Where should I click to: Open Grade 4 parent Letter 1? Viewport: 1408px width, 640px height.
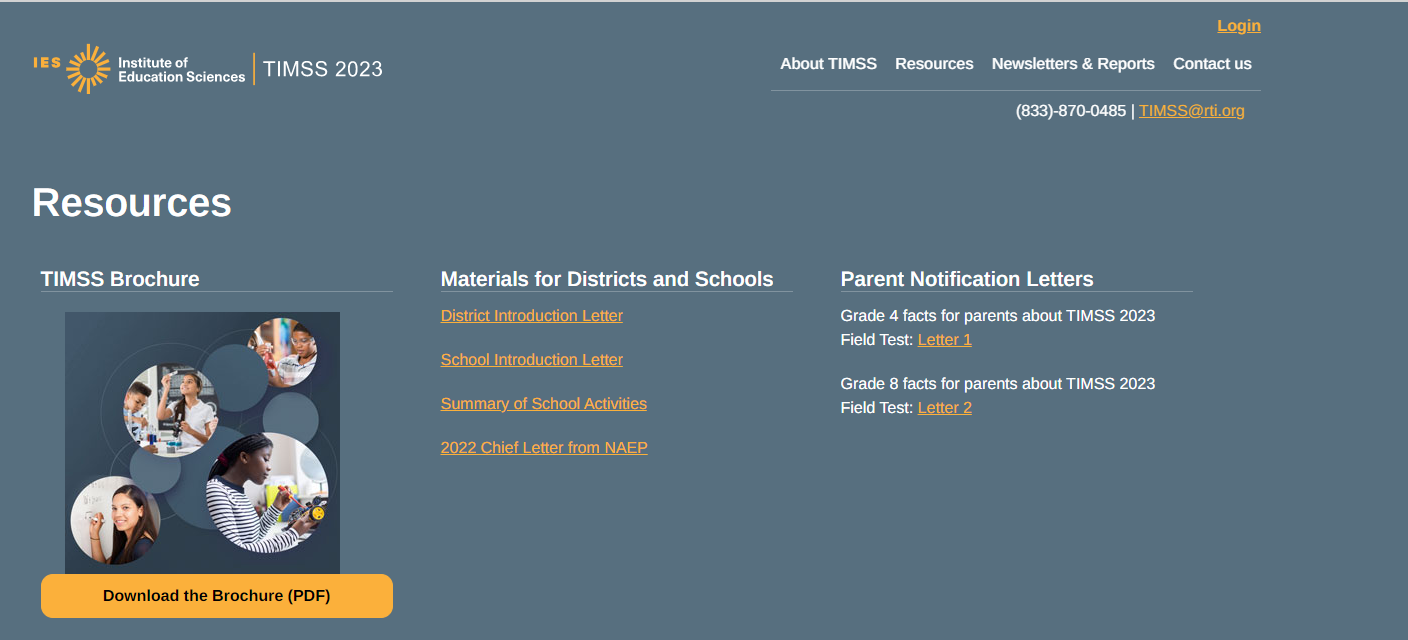click(944, 340)
